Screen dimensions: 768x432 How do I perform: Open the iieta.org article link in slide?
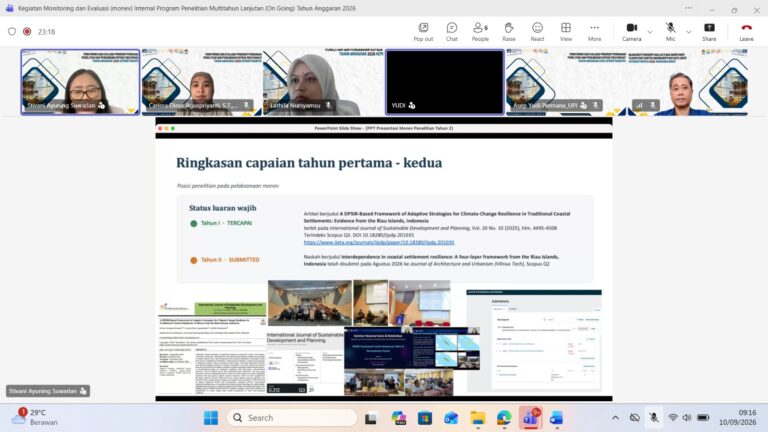(379, 242)
